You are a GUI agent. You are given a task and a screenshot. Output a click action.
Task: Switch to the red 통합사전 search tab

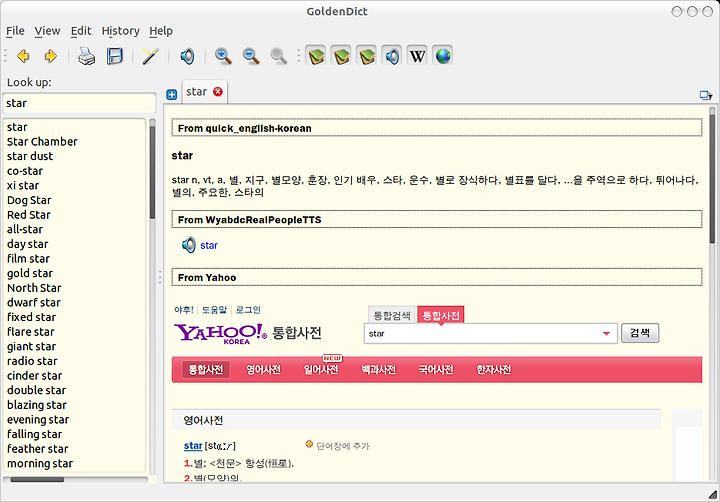click(x=441, y=316)
